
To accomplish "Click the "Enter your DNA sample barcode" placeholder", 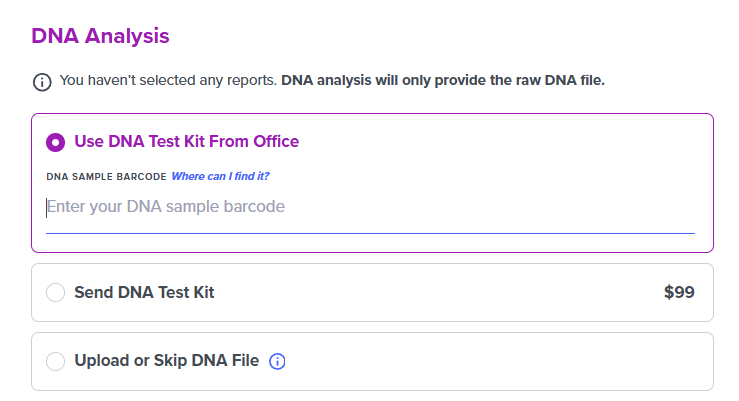I will click(166, 207).
